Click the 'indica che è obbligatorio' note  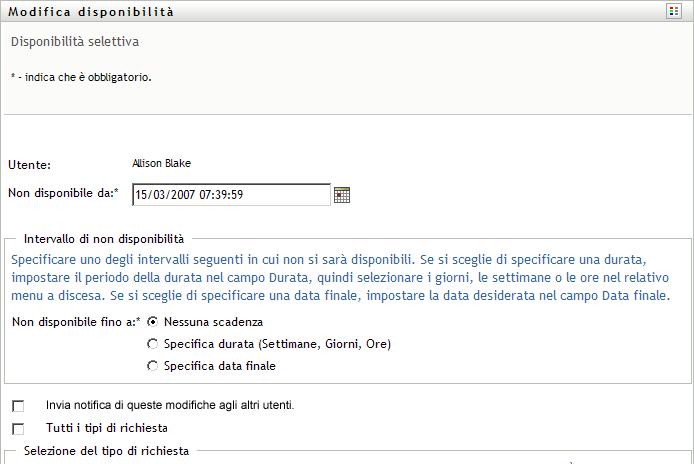pos(84,77)
